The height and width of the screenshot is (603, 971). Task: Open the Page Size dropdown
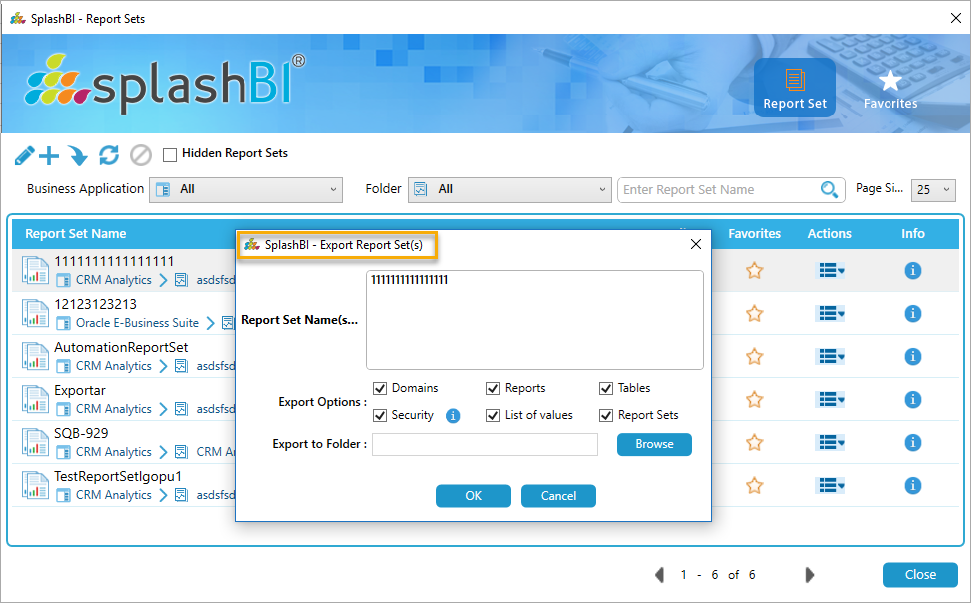click(933, 190)
